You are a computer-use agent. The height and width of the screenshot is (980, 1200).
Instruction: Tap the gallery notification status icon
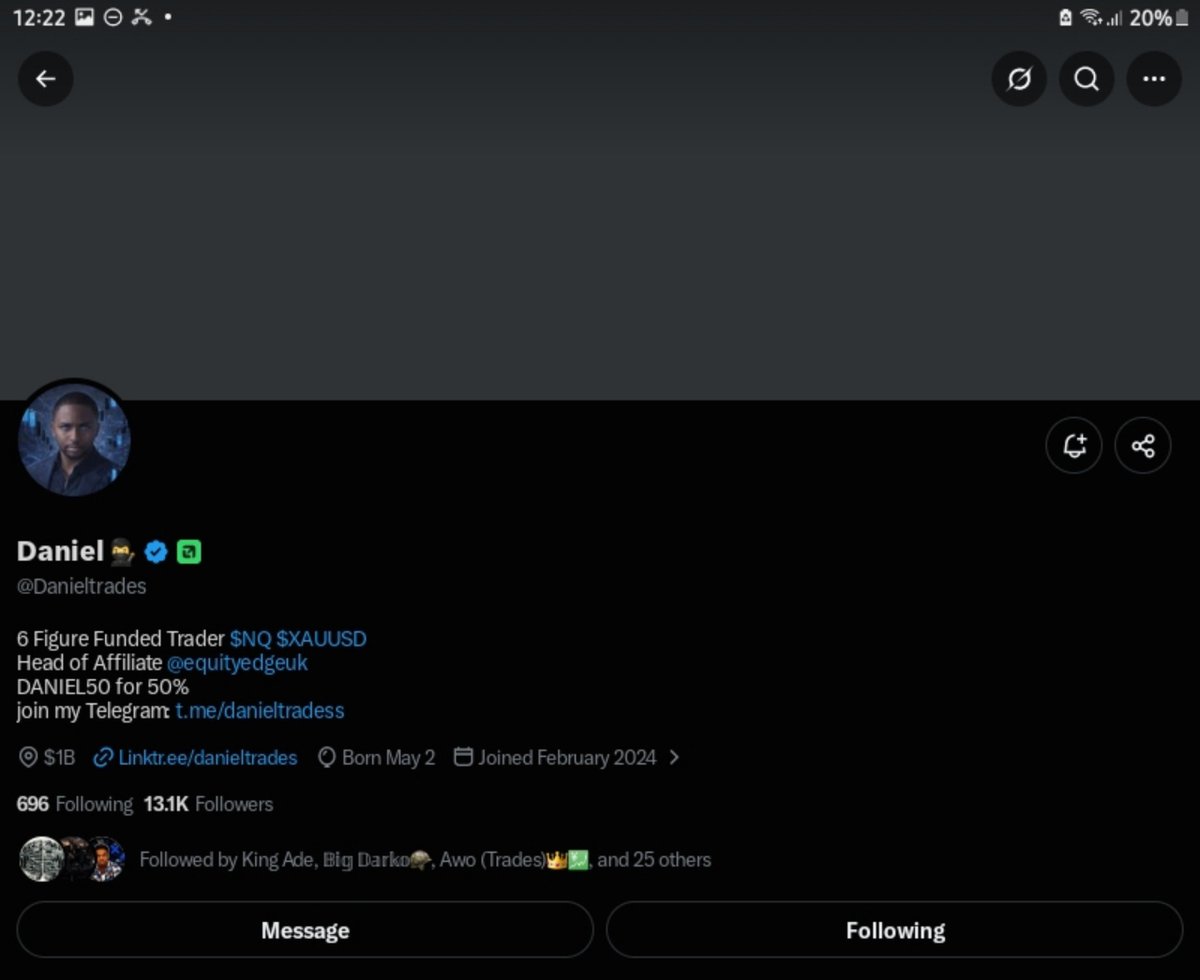tap(85, 17)
